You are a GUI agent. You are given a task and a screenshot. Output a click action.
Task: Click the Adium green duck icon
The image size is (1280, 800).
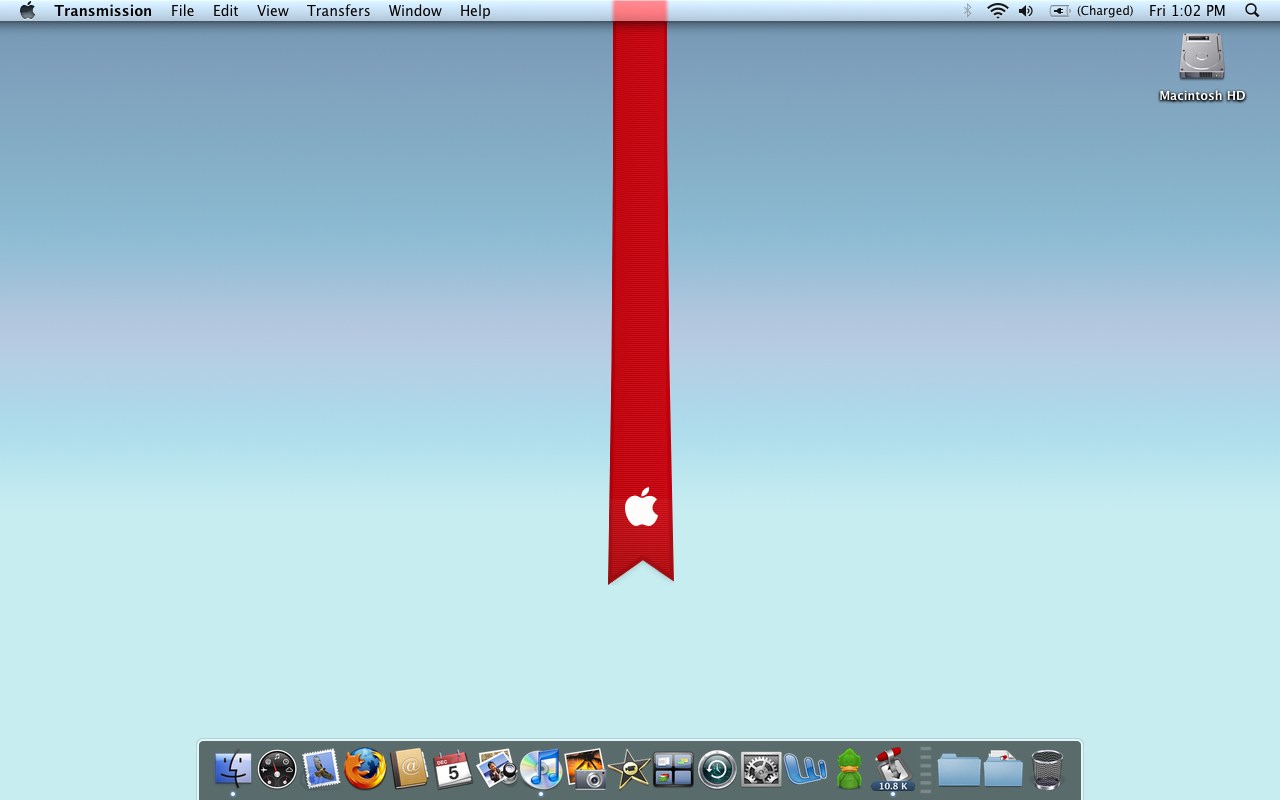[x=849, y=769]
